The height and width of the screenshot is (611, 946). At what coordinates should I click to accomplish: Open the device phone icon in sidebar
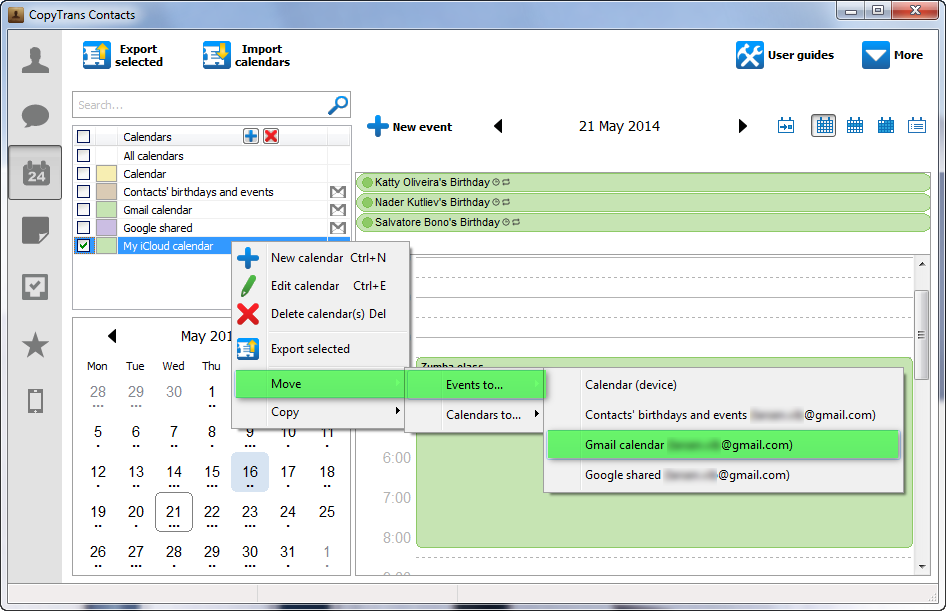(x=35, y=401)
